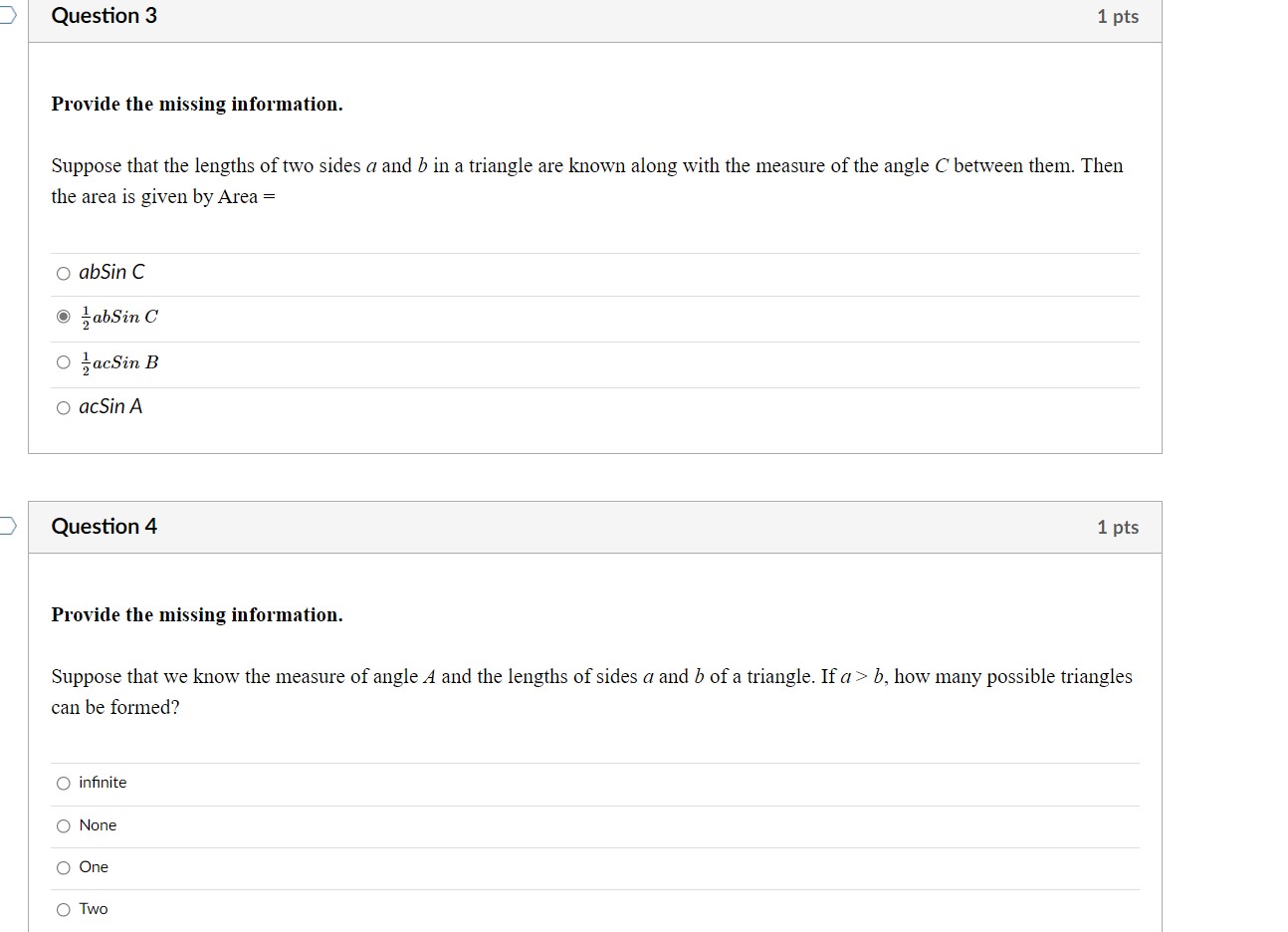1288x932 pixels.
Task: Click the "1 pts" label on Question 4
Action: click(x=1117, y=527)
